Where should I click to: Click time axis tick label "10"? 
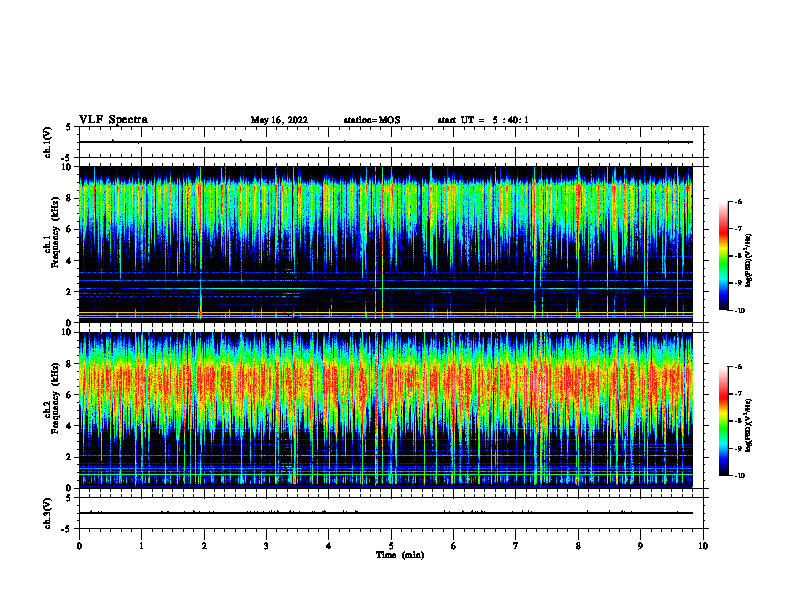click(703, 546)
